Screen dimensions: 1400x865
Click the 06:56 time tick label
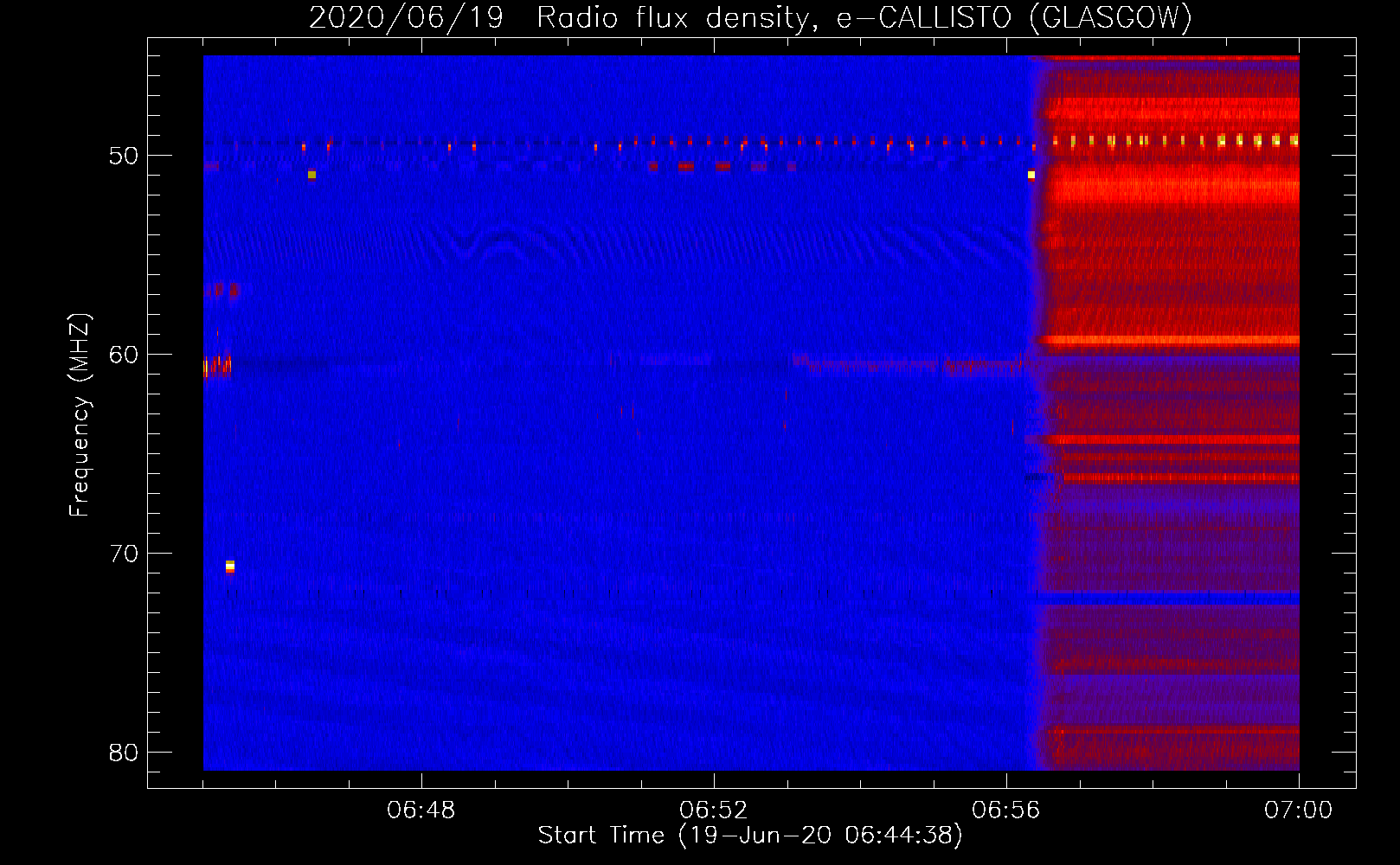(x=1006, y=811)
